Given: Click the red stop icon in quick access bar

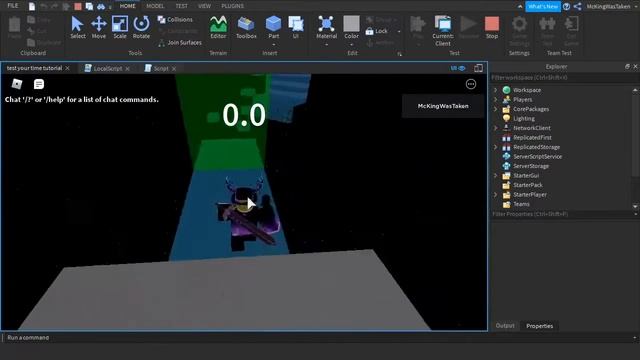Looking at the screenshot, I should [x=78, y=7].
